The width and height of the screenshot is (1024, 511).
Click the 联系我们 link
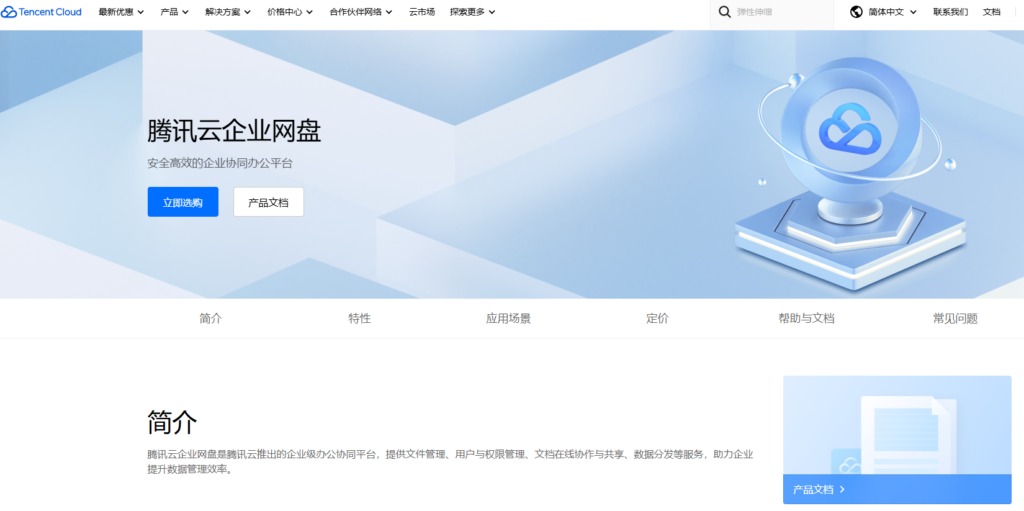(950, 12)
